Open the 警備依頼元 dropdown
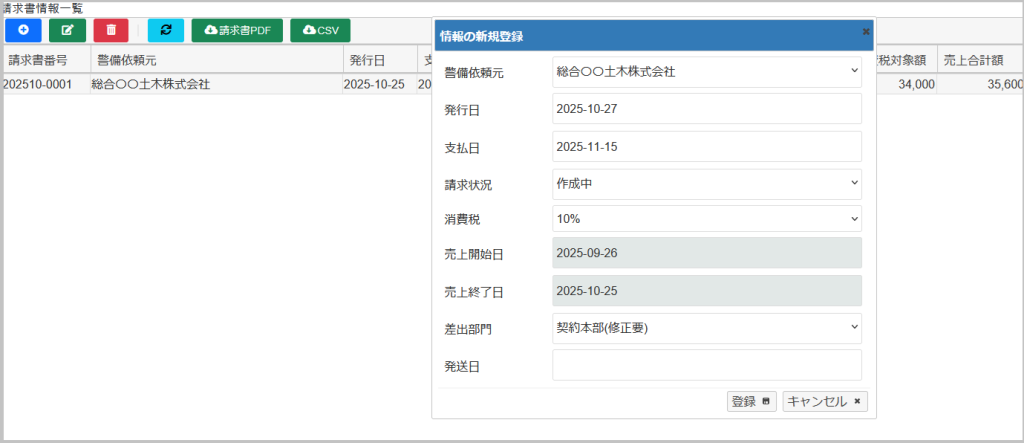The height and width of the screenshot is (443, 1024). 706,72
